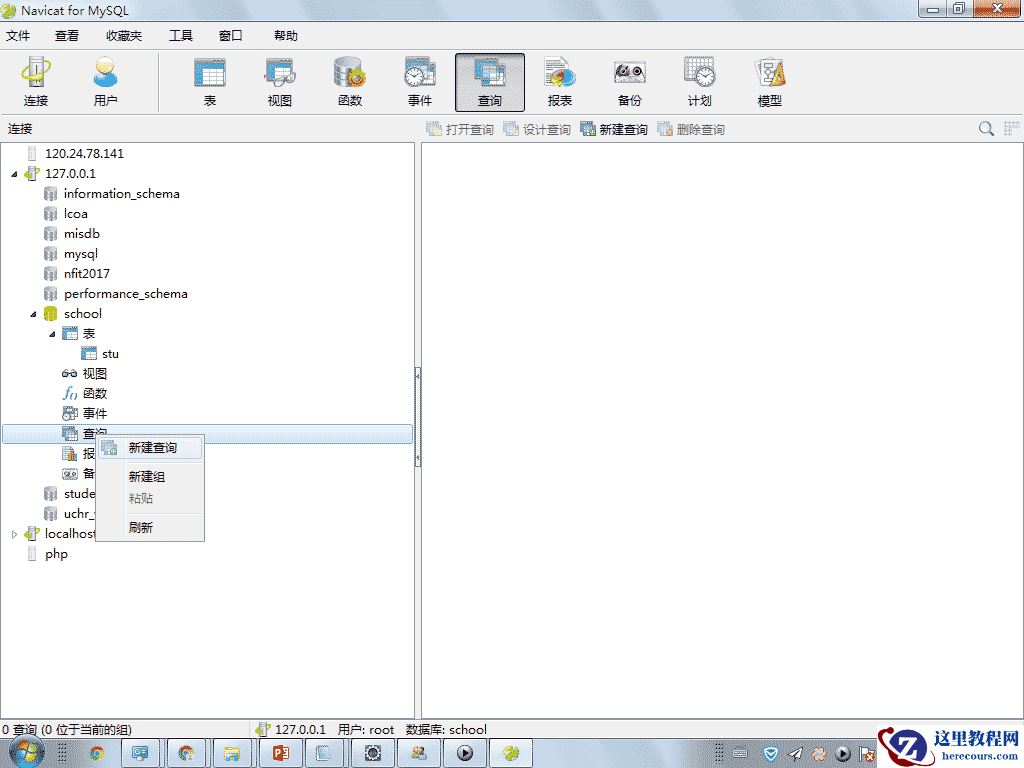Open the 连接 (Connection) toolbar button
The image size is (1024, 768).
pos(35,82)
